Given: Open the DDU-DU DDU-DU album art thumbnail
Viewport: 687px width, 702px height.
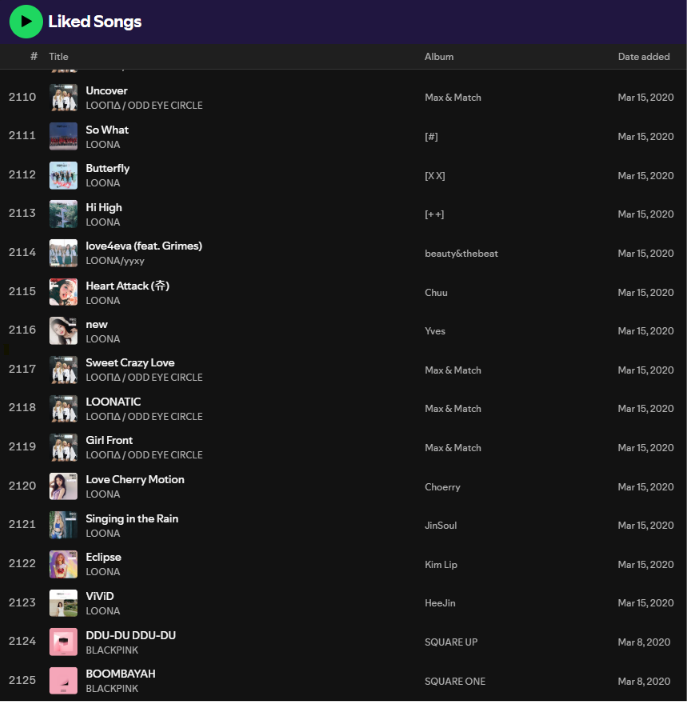Looking at the screenshot, I should [63, 642].
